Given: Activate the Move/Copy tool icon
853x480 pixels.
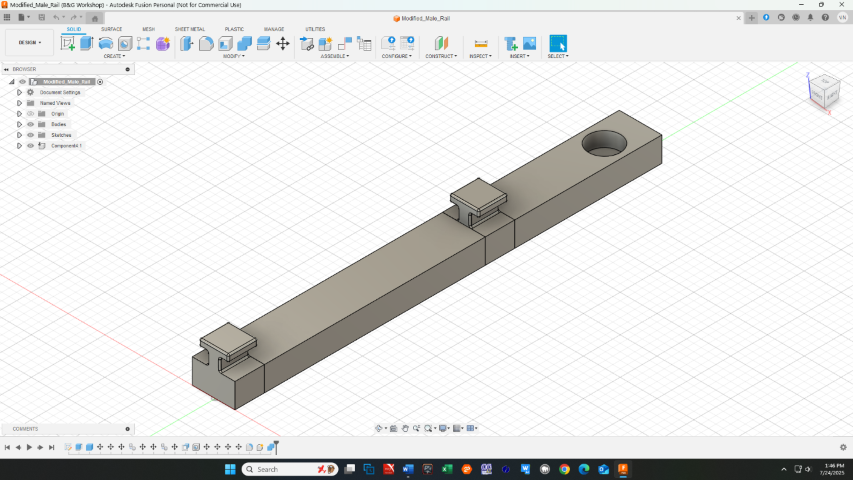Looking at the screenshot, I should [x=283, y=43].
